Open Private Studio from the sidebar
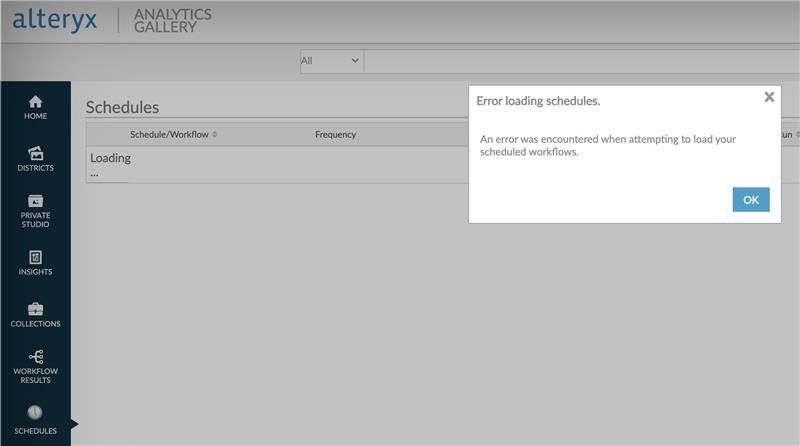The width and height of the screenshot is (800, 446). click(x=35, y=211)
